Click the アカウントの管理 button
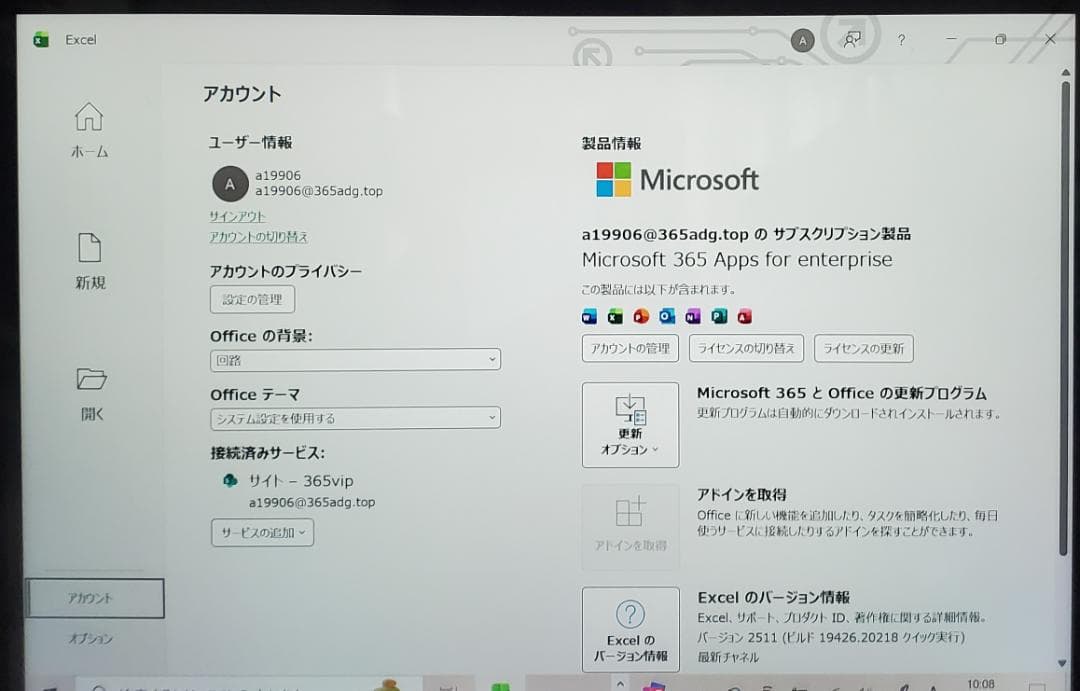1080x691 pixels. coord(630,349)
